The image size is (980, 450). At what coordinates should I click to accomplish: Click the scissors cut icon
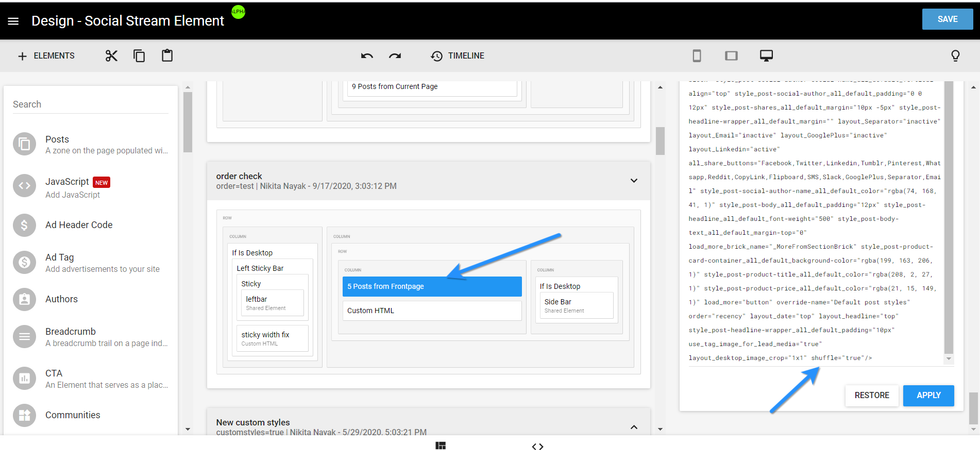(111, 56)
